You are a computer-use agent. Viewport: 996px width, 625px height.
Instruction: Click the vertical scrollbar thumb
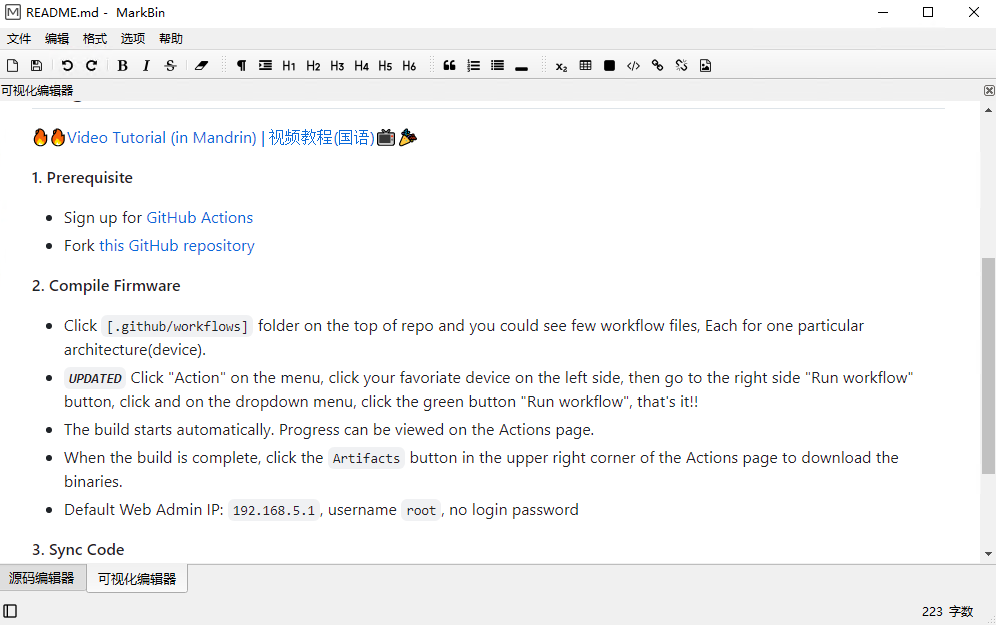(988, 365)
